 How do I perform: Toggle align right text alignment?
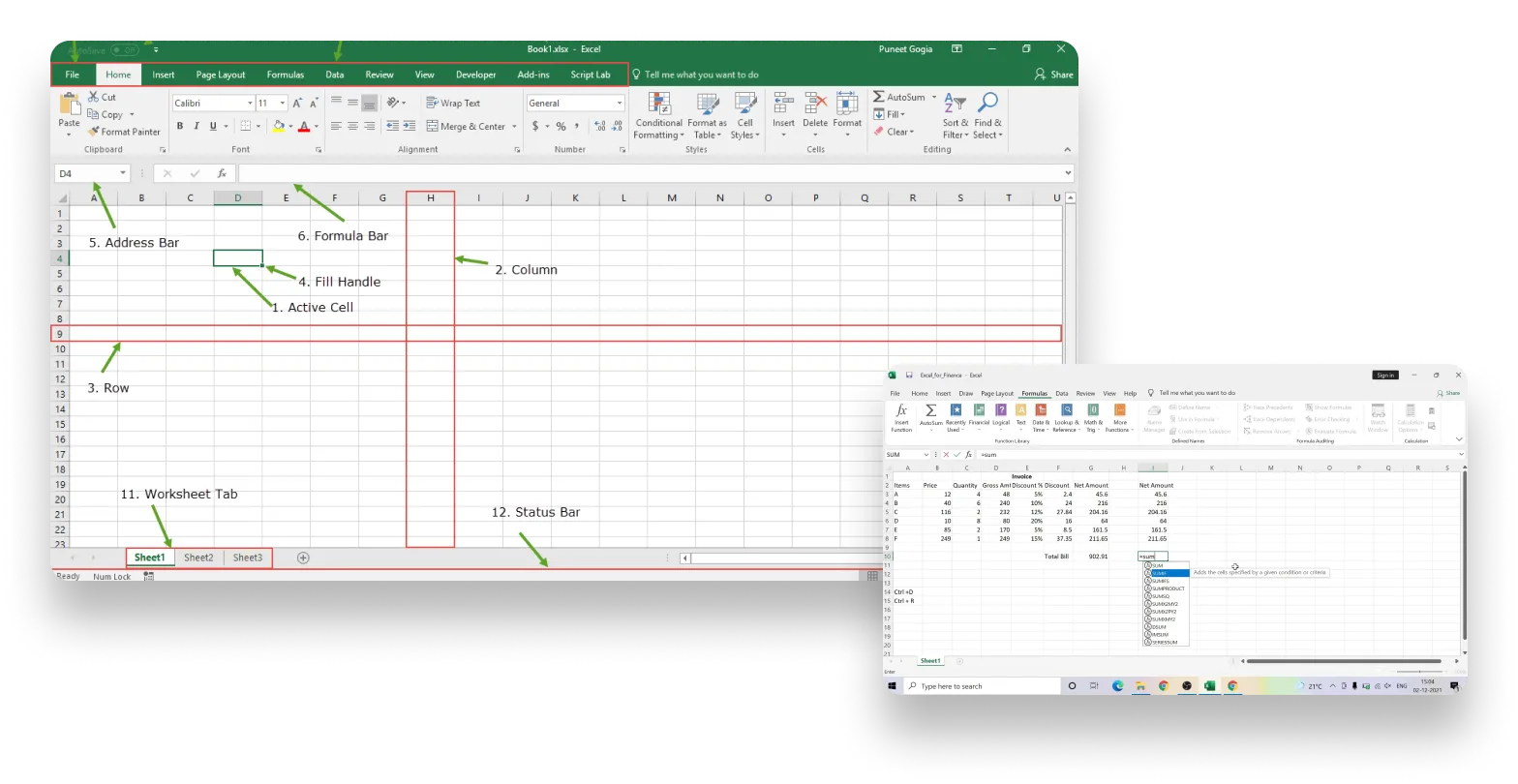369,126
